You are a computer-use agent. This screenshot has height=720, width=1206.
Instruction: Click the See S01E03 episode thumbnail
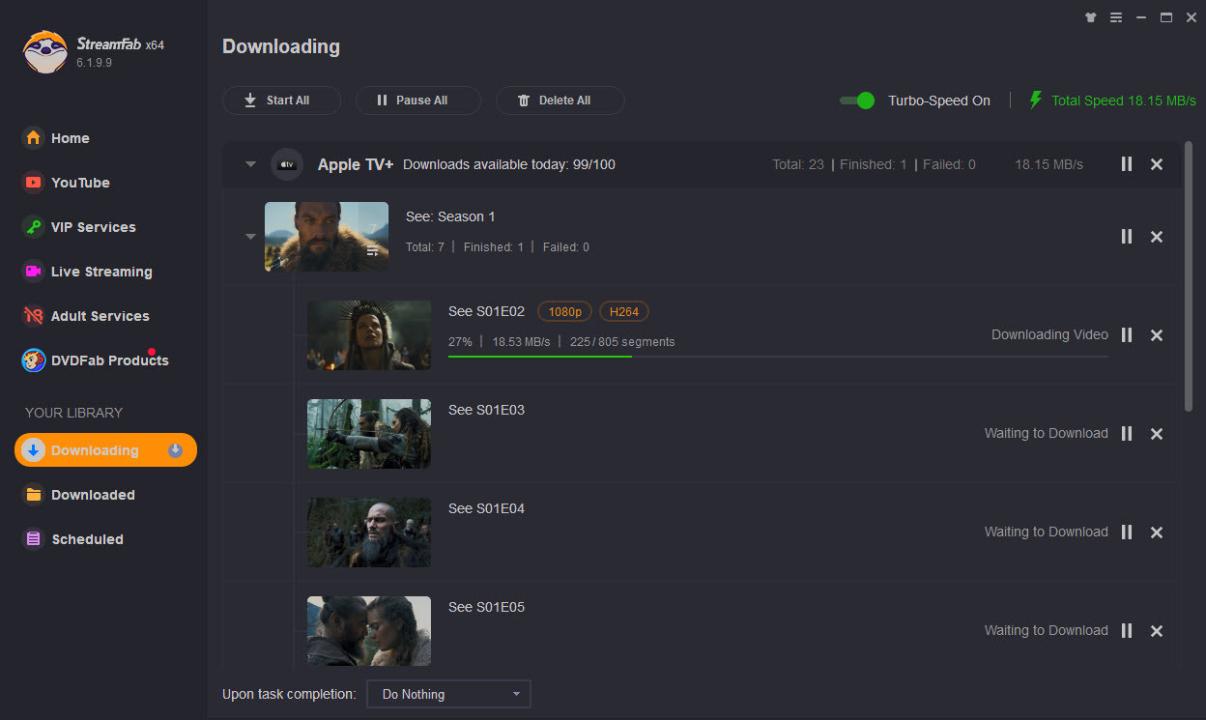pos(369,434)
